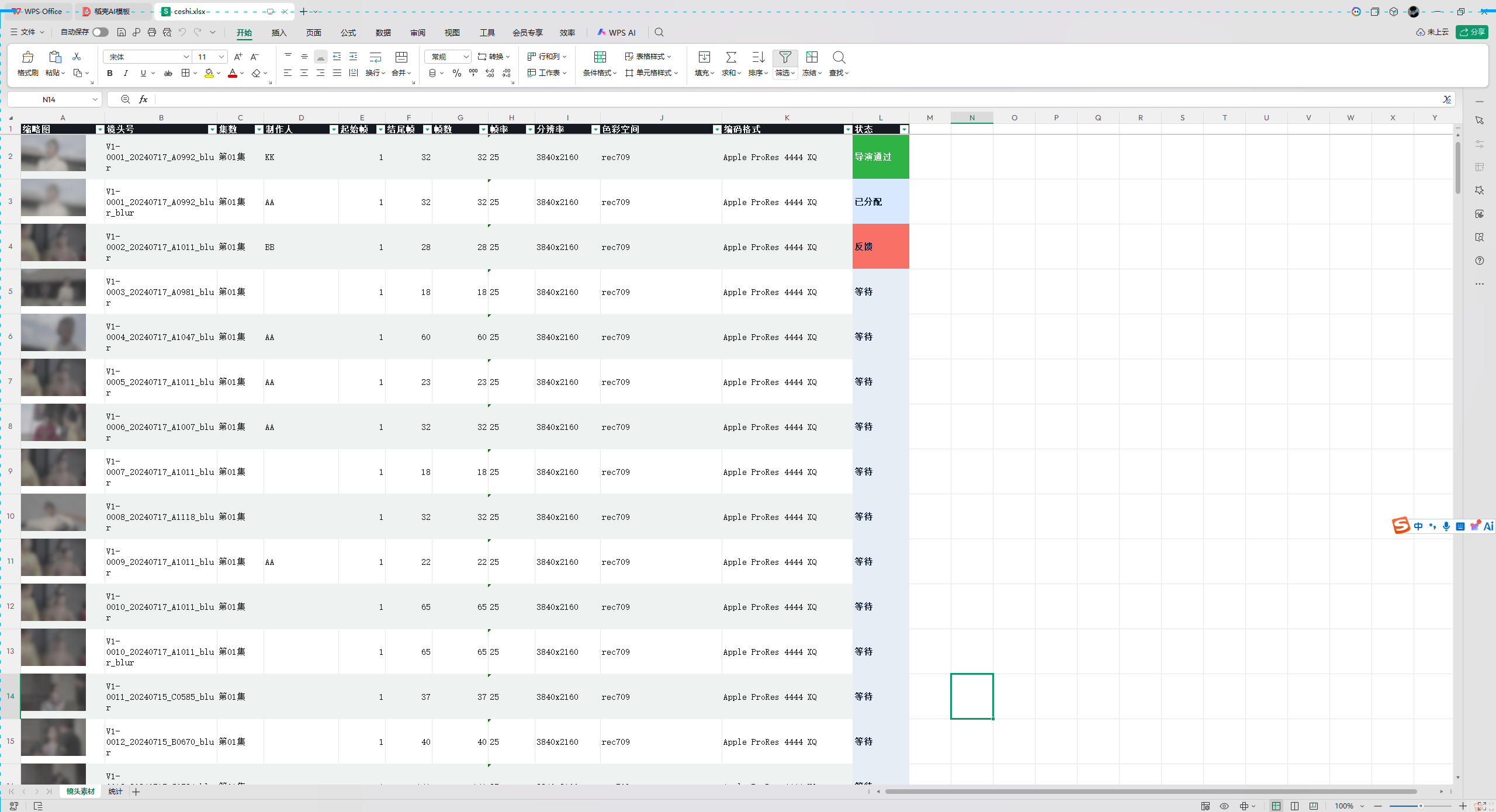
Task: Click the Find (查找) magnifier icon
Action: tap(839, 57)
